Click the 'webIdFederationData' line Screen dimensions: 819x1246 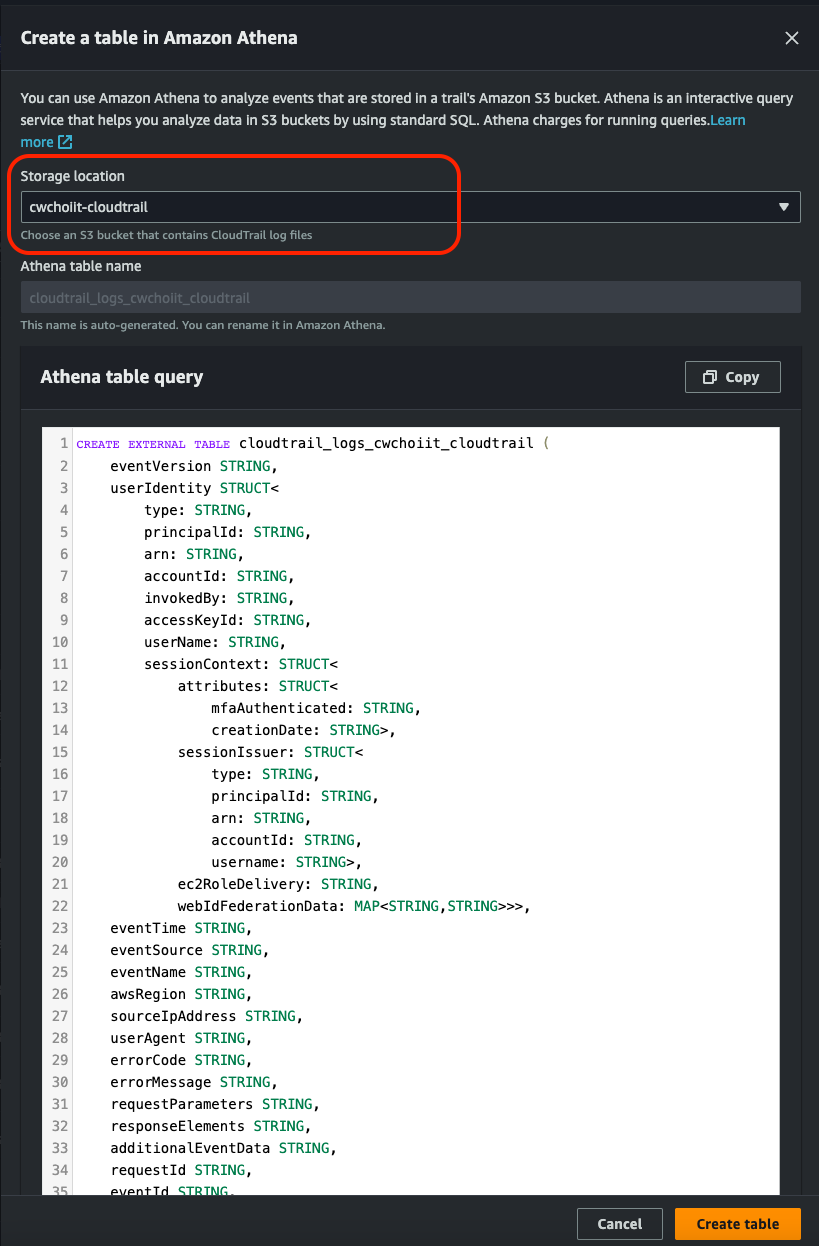pos(353,906)
